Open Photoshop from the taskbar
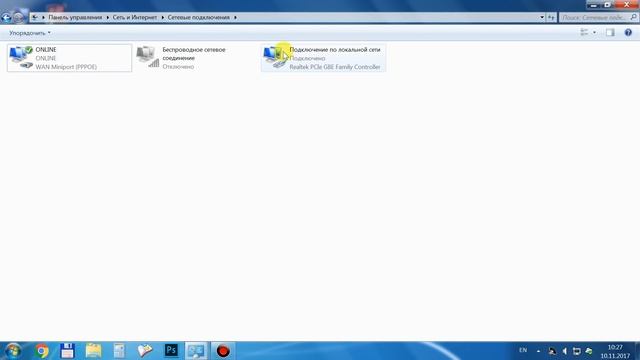Viewport: 640px width, 360px height. click(x=171, y=351)
